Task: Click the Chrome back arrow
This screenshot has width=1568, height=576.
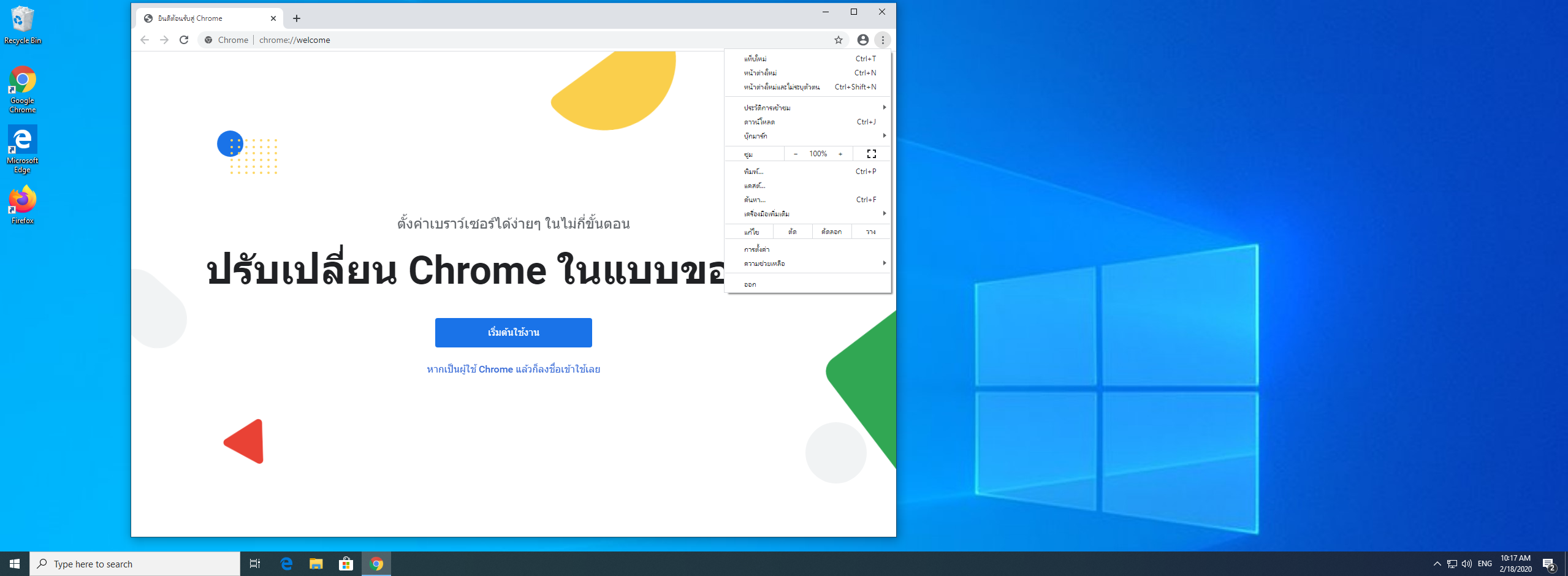Action: click(145, 40)
